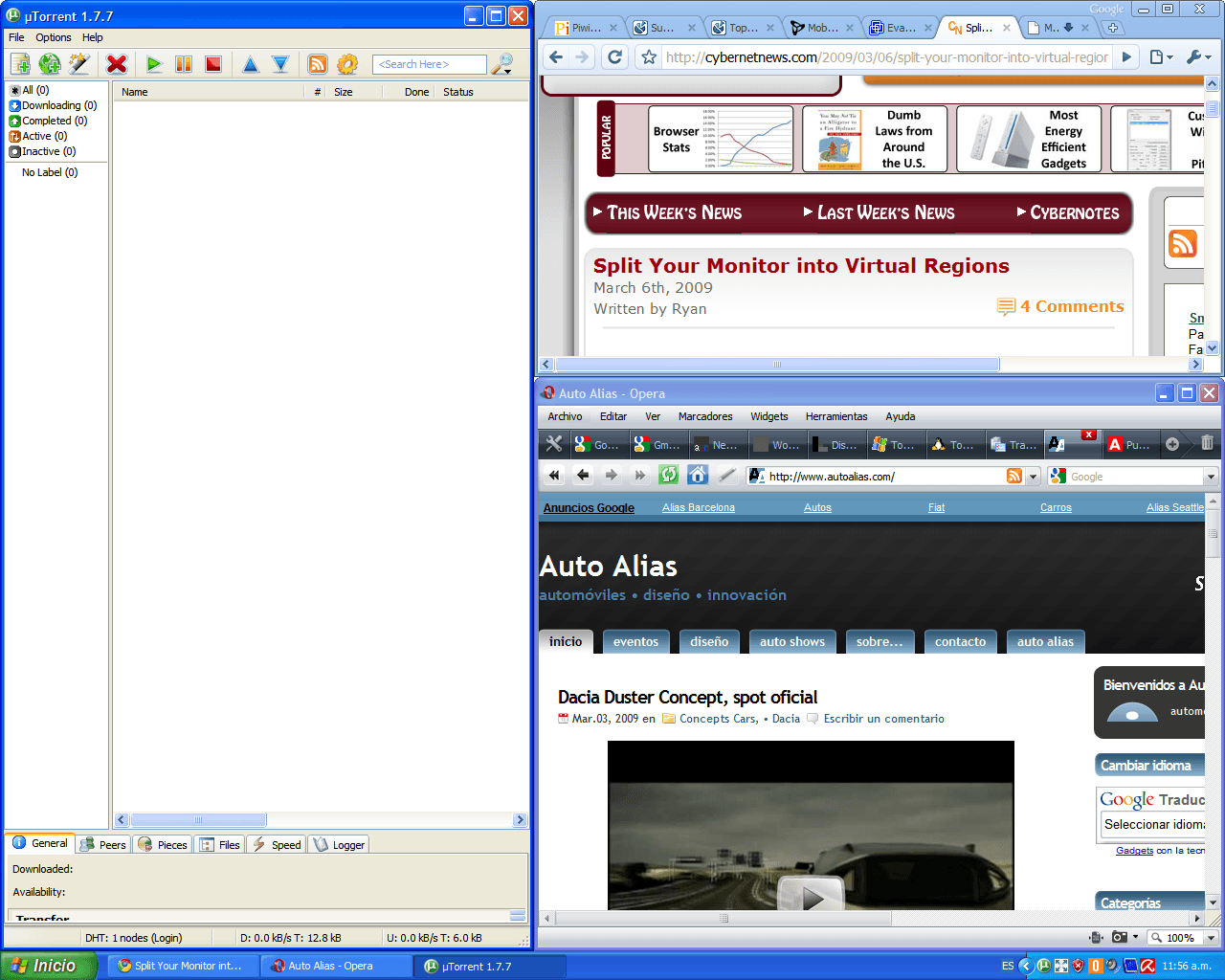Create a new torrent with the wand icon

tap(79, 64)
